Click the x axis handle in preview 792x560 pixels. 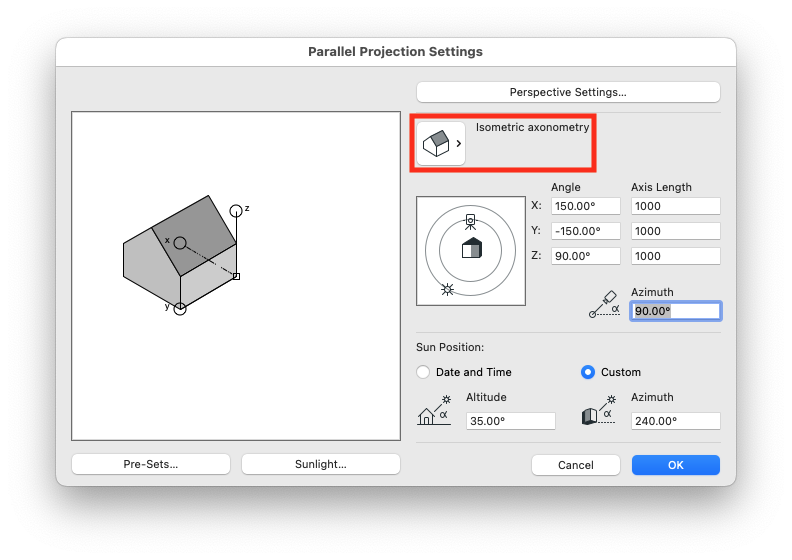[x=180, y=243]
